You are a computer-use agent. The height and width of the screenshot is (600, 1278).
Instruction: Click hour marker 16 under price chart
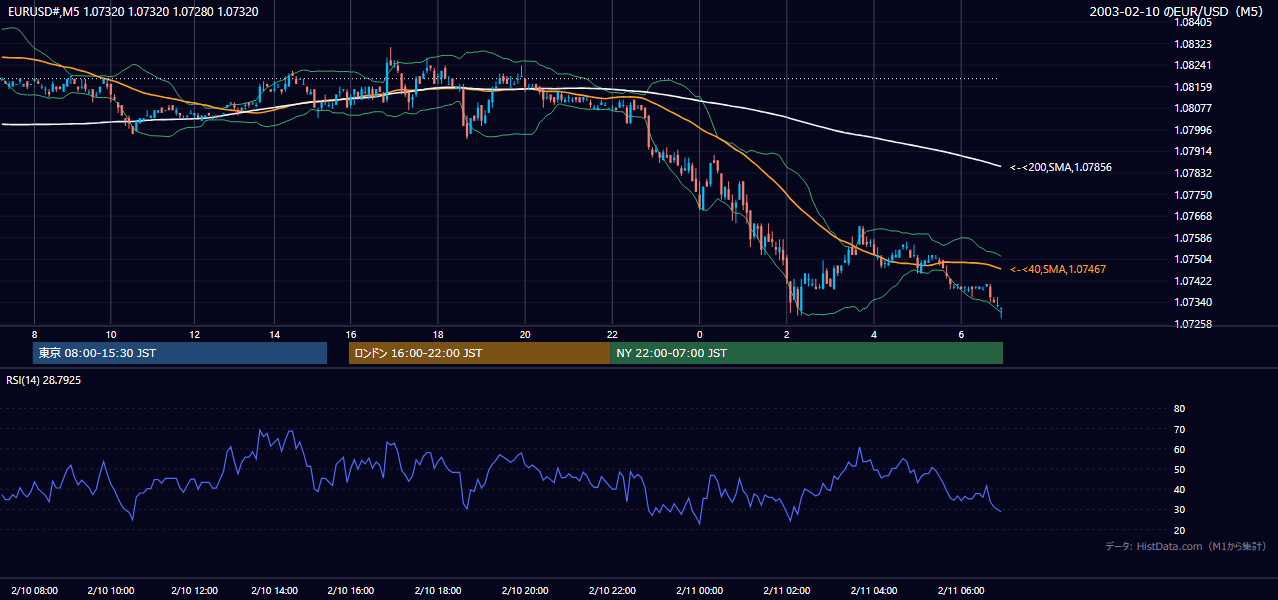(x=351, y=334)
